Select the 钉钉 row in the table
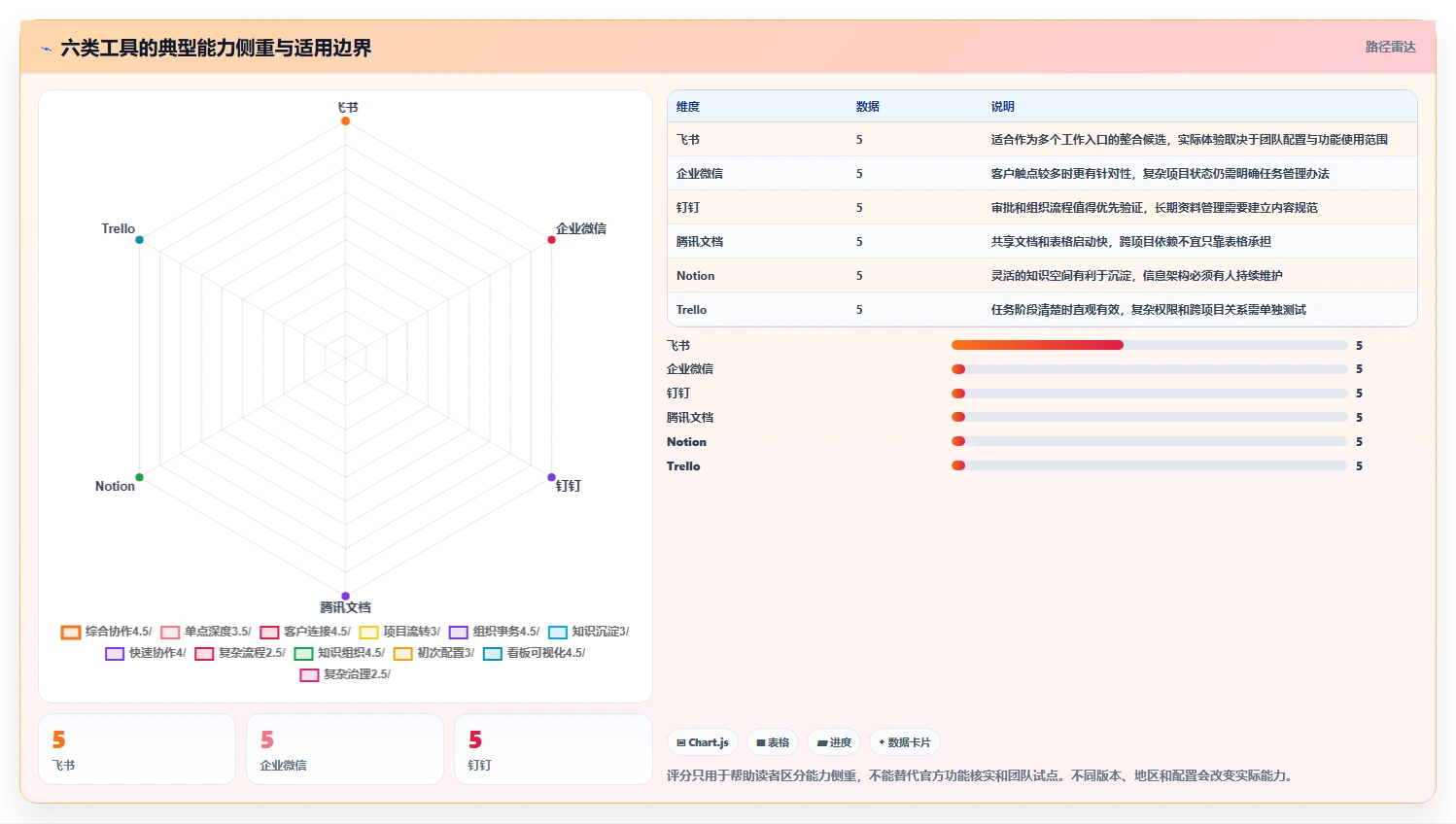Viewport: 1456px width, 824px height. tap(1042, 208)
